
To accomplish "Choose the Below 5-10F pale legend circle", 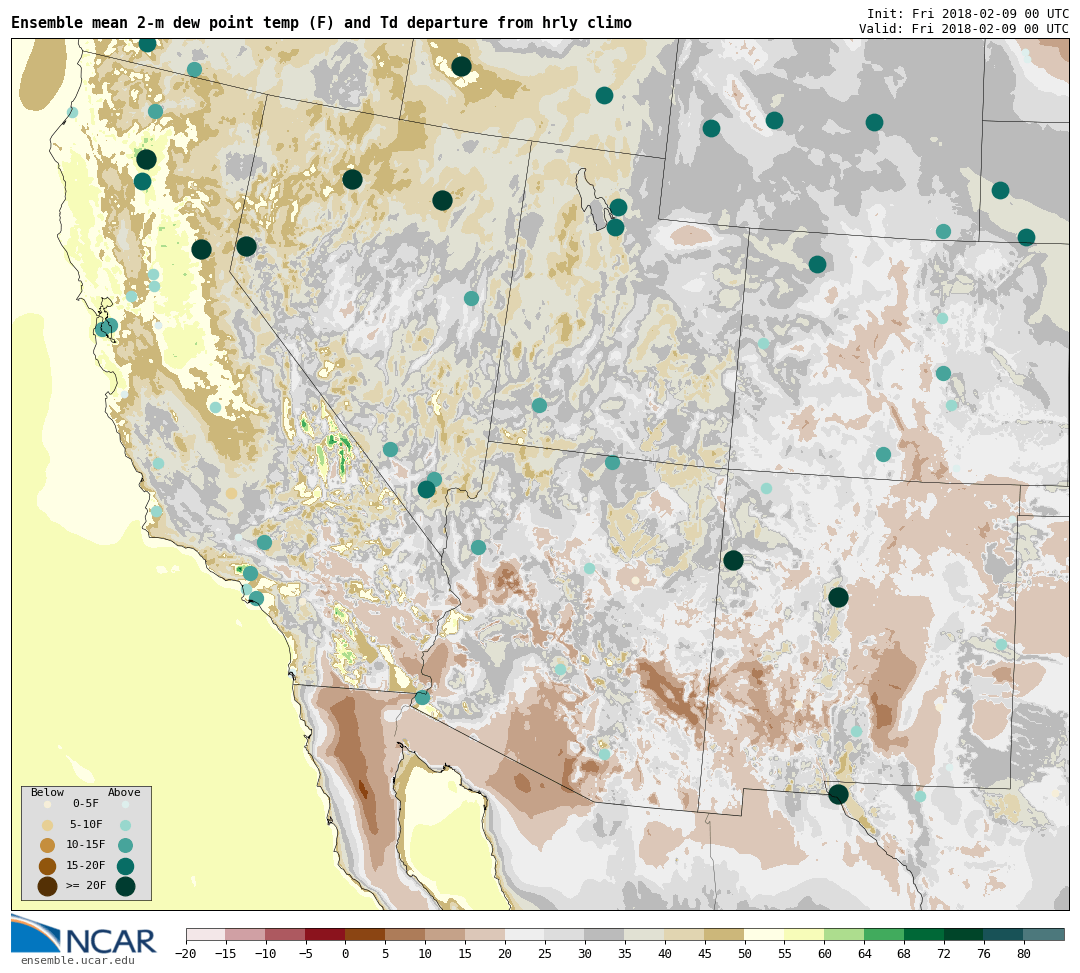I will pyautogui.click(x=47, y=825).
